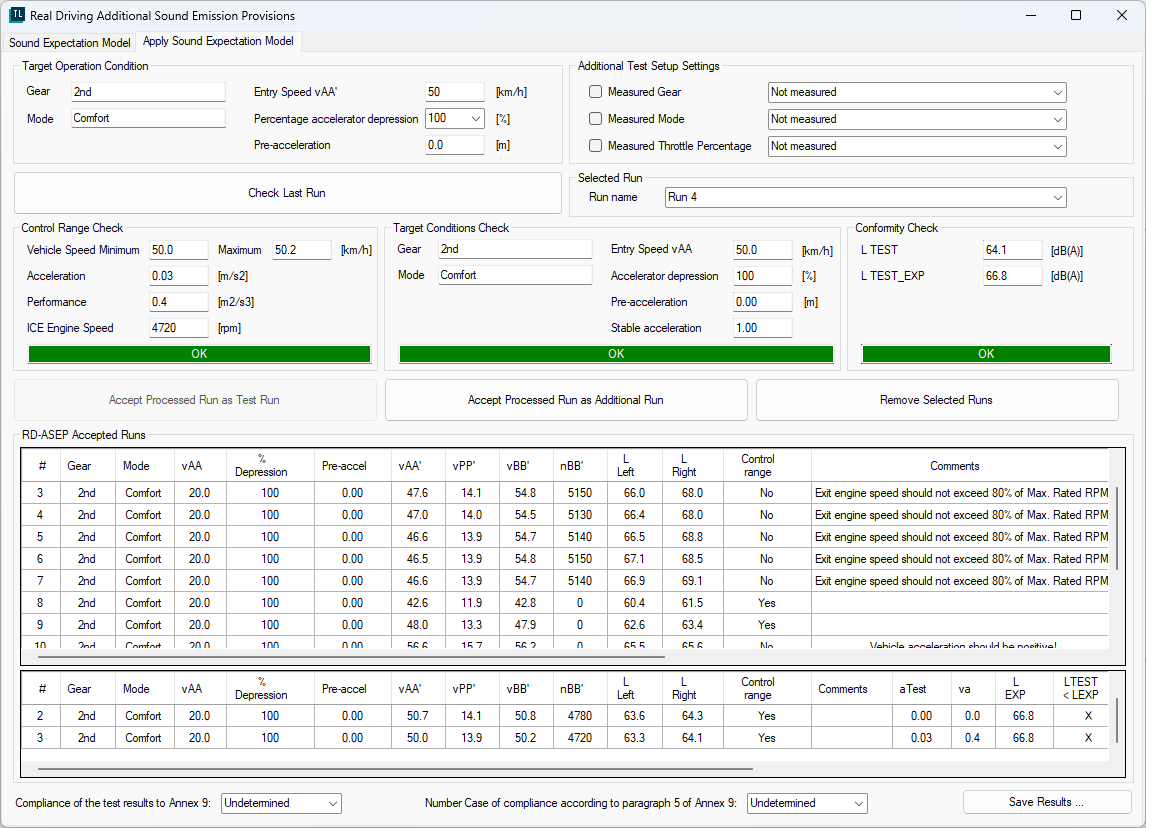Expand Number Case of compliance dropdown
Screen dimensions: 1152x828
[807, 803]
